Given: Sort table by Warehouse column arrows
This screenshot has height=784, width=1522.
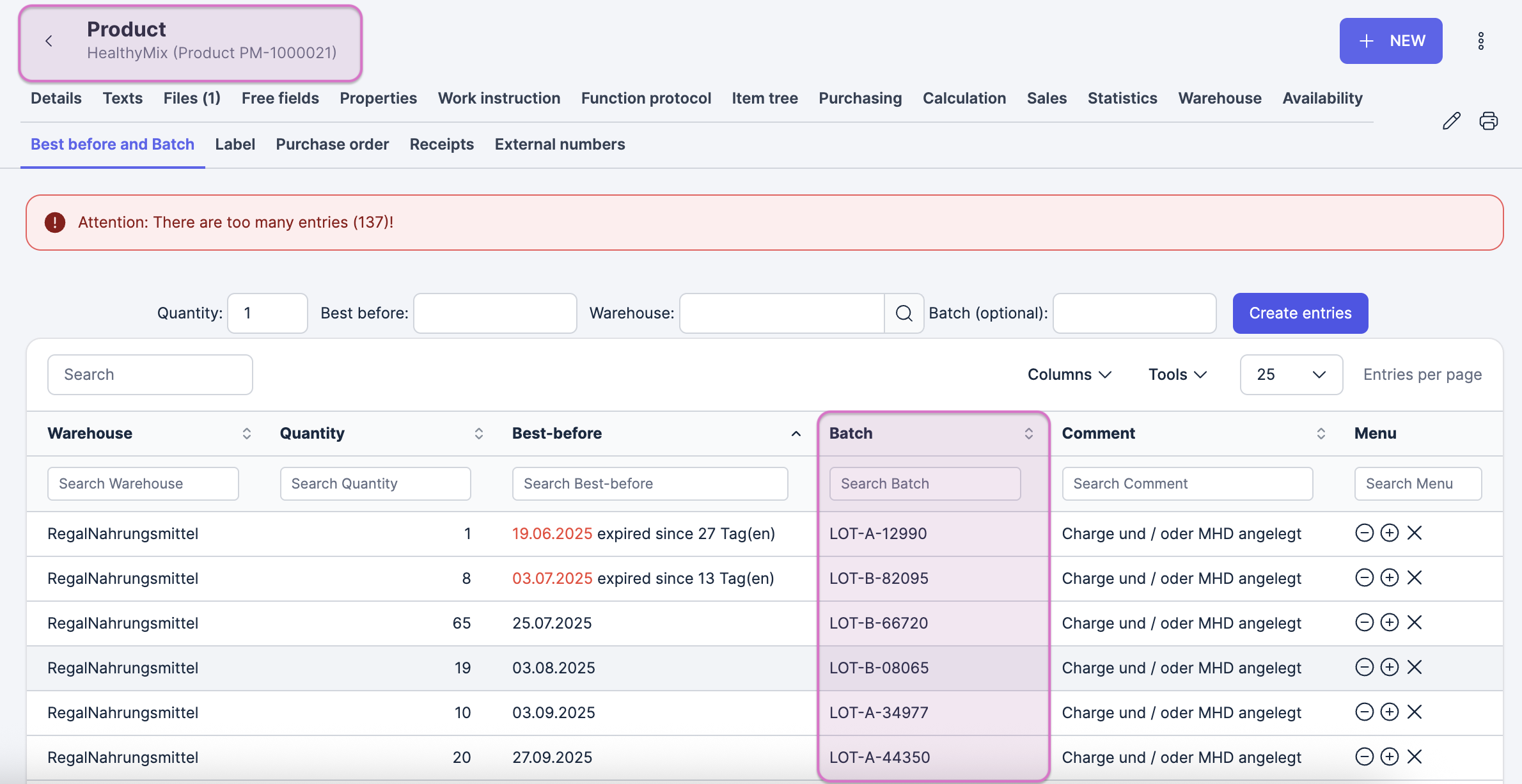Looking at the screenshot, I should (246, 434).
